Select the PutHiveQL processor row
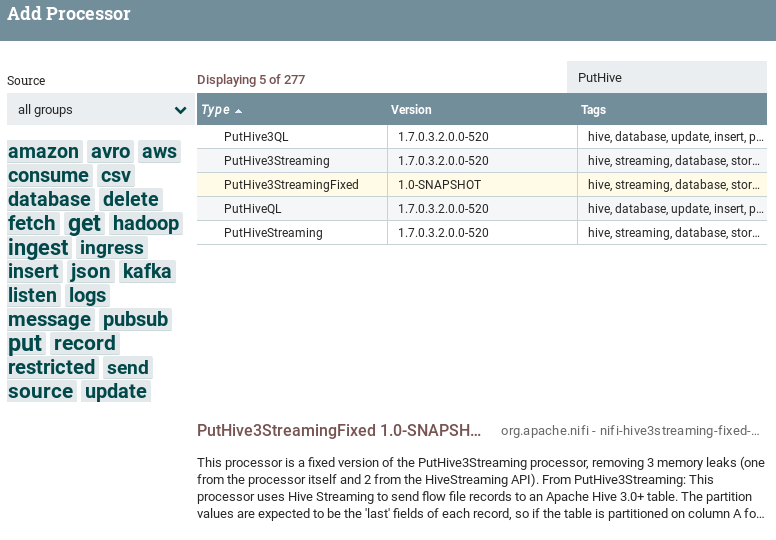The width and height of the screenshot is (776, 540). coord(482,208)
